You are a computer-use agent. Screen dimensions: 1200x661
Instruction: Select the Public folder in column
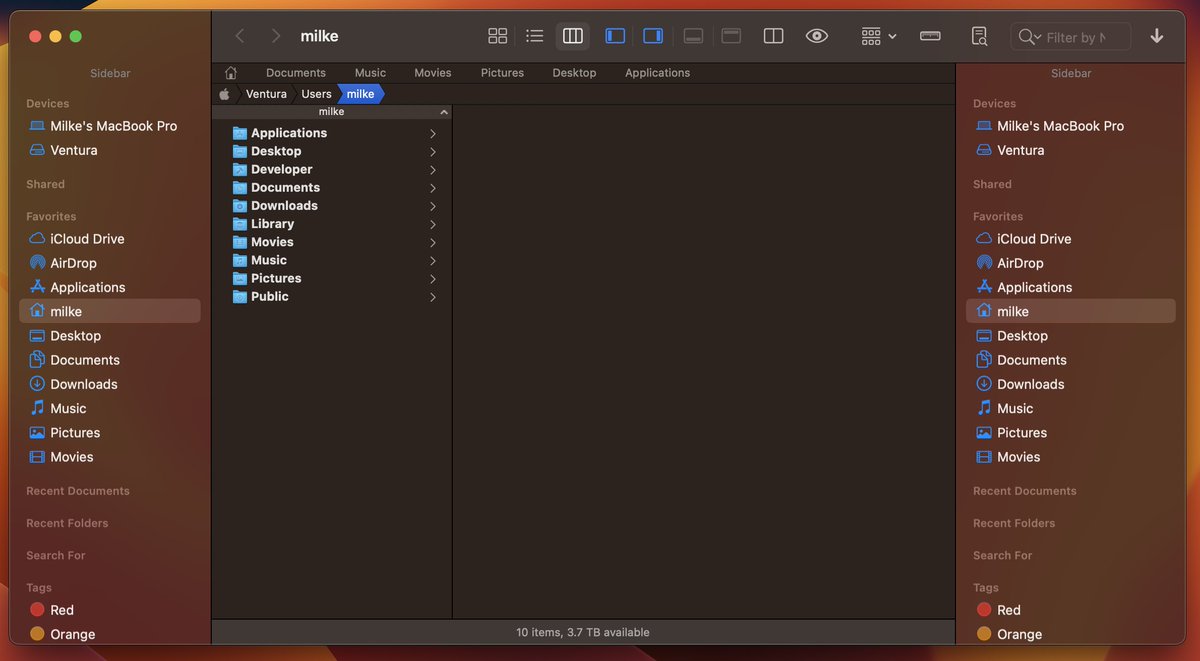tap(332, 296)
